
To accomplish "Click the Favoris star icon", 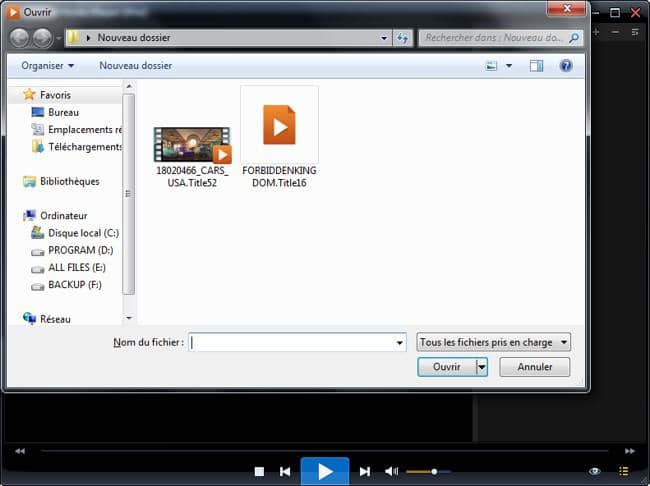I will point(29,95).
